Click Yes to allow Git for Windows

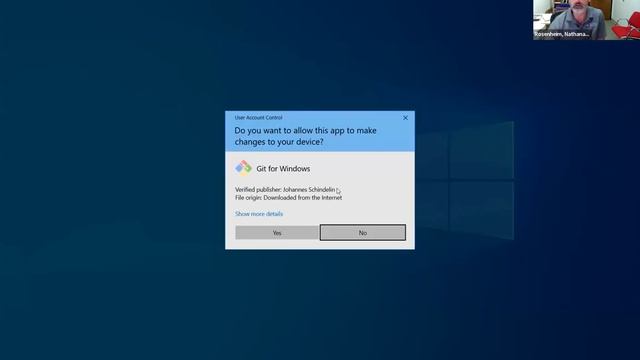pyautogui.click(x=277, y=233)
